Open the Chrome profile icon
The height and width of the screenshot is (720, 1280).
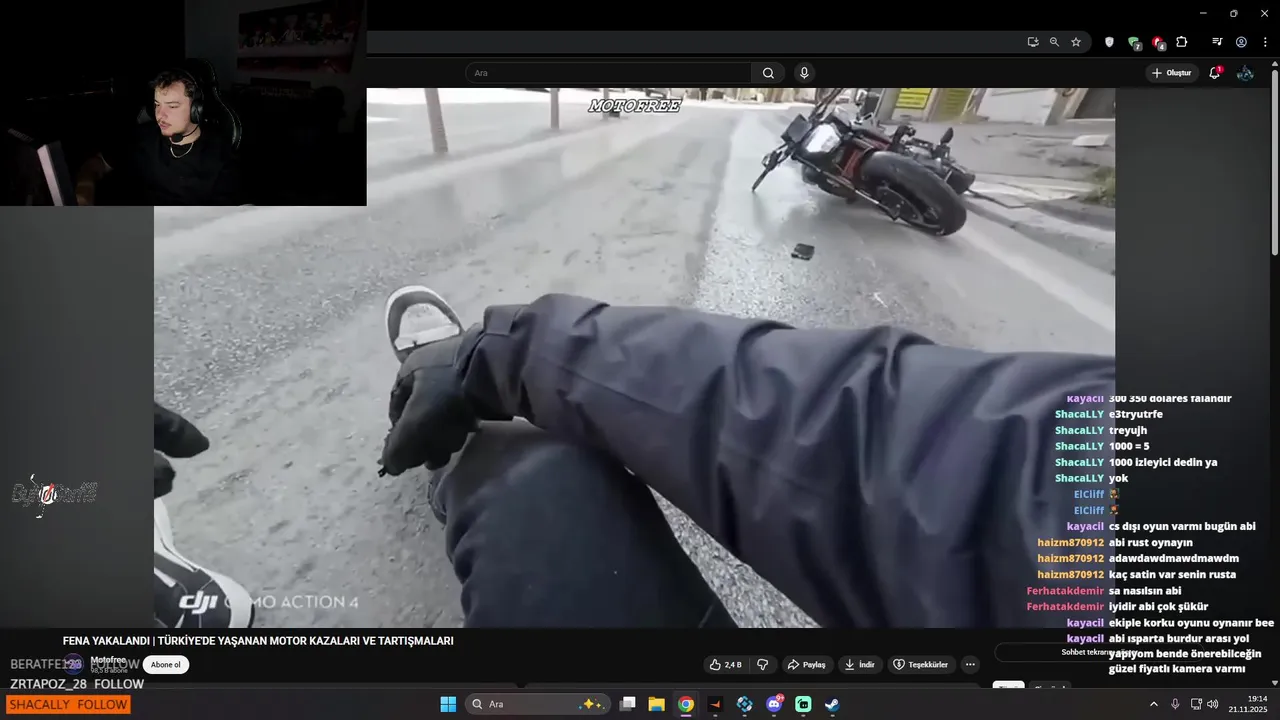pos(1241,42)
